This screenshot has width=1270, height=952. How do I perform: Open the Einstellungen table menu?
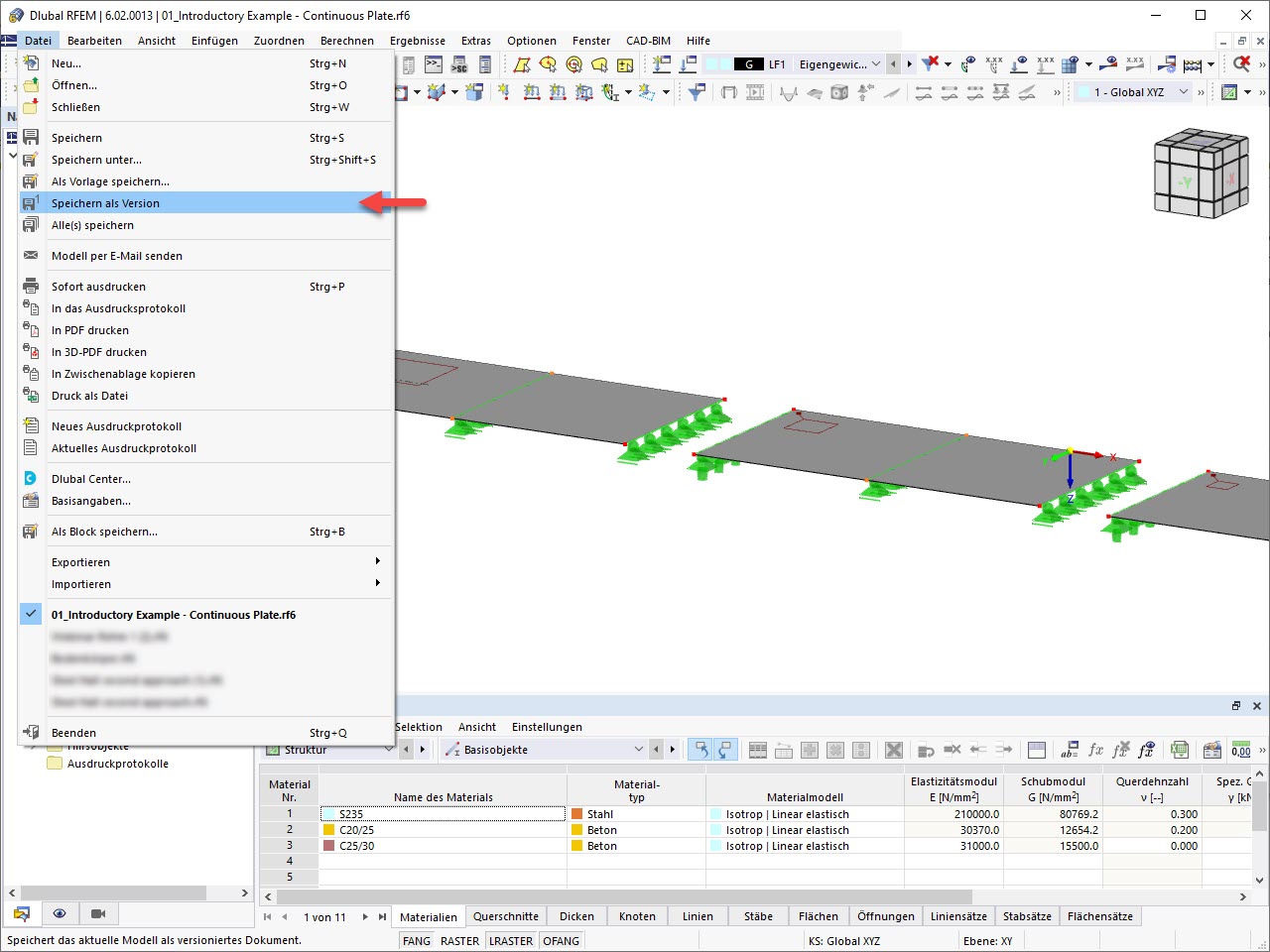click(547, 727)
